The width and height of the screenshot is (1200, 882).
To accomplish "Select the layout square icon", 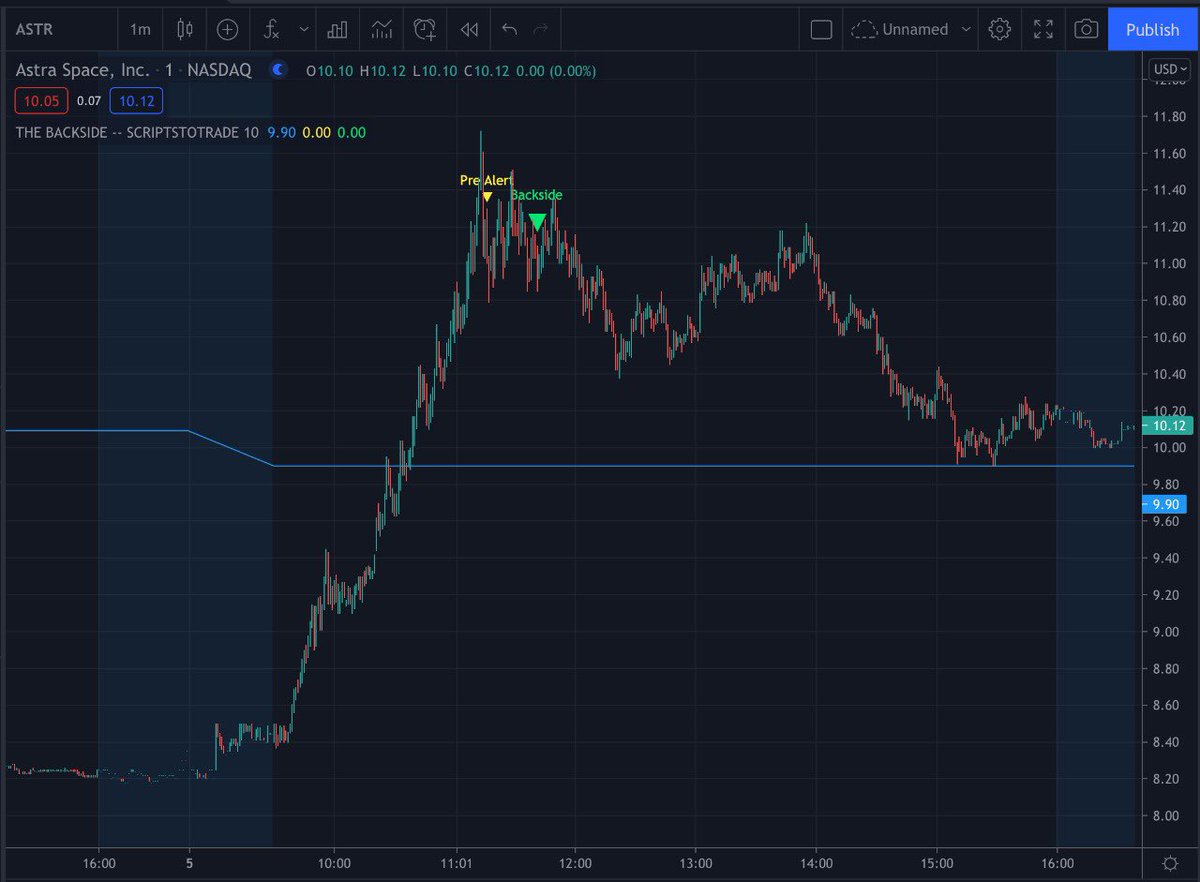I will [x=821, y=29].
